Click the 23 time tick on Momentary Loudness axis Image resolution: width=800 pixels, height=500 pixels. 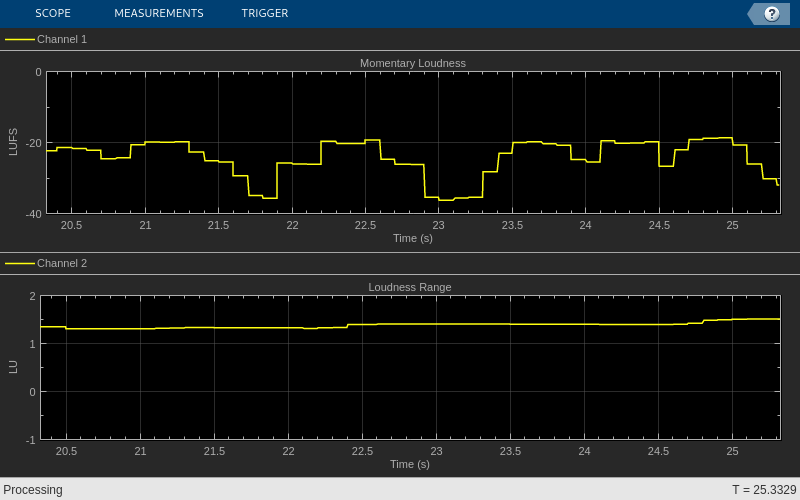pos(438,225)
